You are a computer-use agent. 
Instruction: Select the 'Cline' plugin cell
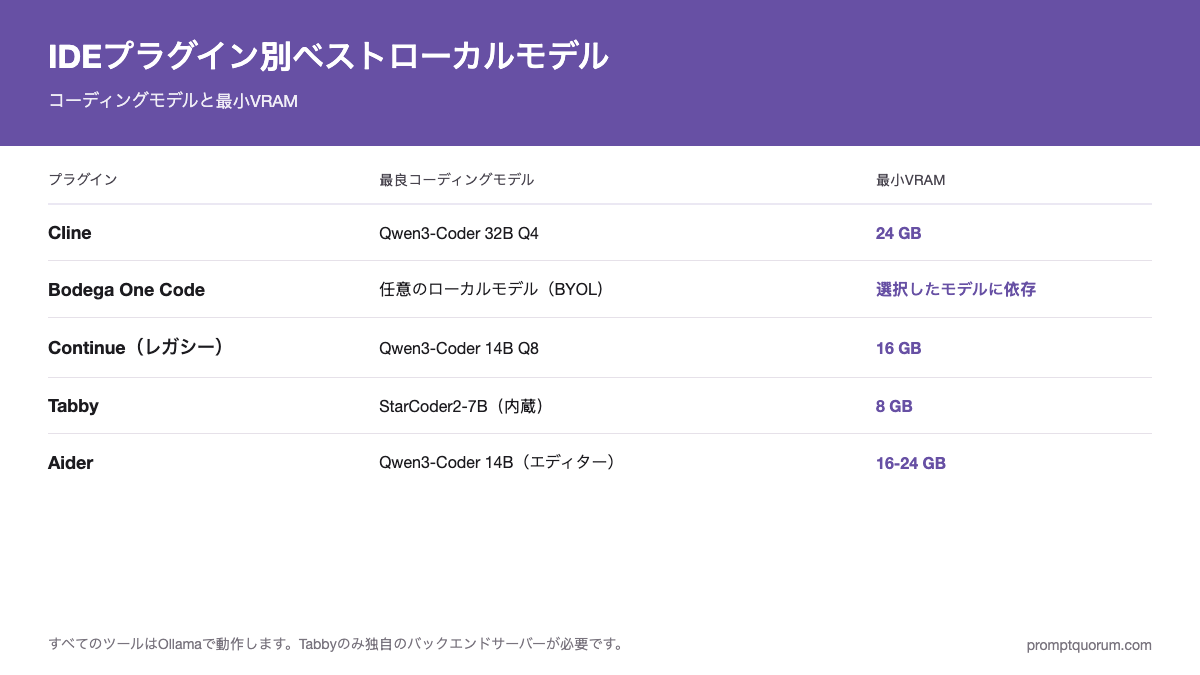click(70, 233)
